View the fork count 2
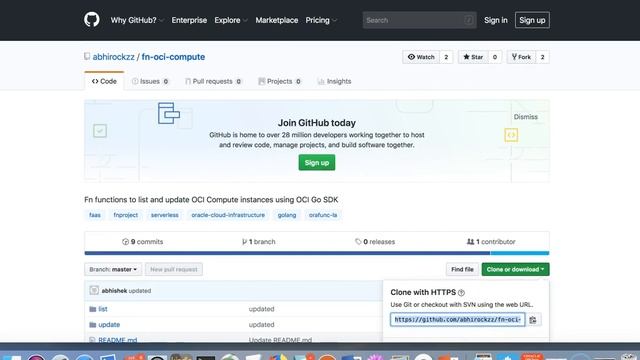640x360 pixels. [542, 57]
